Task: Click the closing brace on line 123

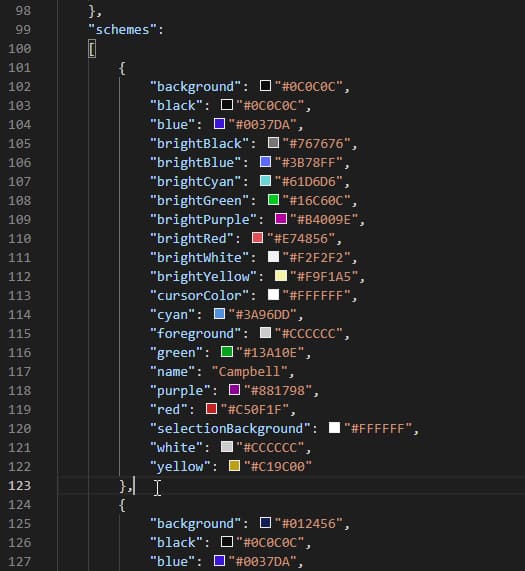Action: (123, 486)
